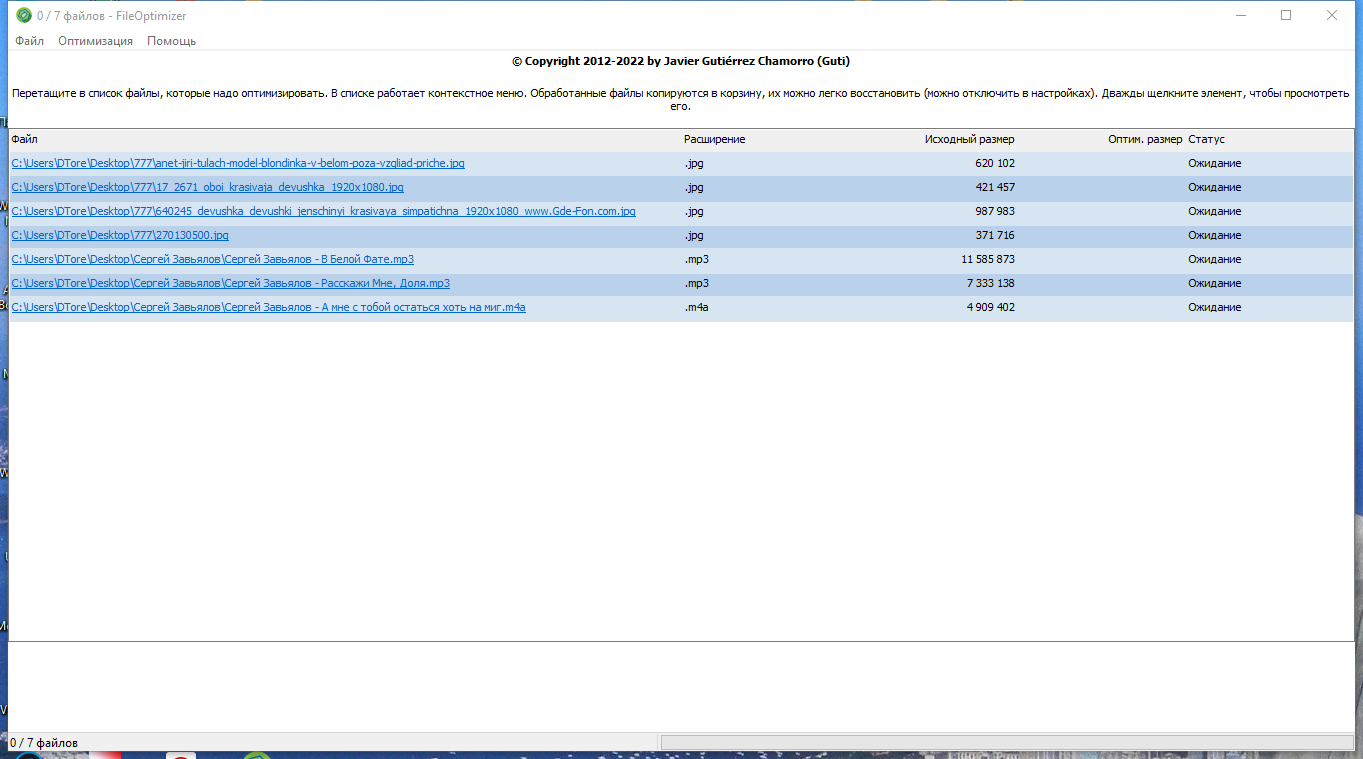Select the Расскажи Мне, Доля.mp3 file link
Screen dimensions: 1363x759
pyautogui.click(x=230, y=283)
